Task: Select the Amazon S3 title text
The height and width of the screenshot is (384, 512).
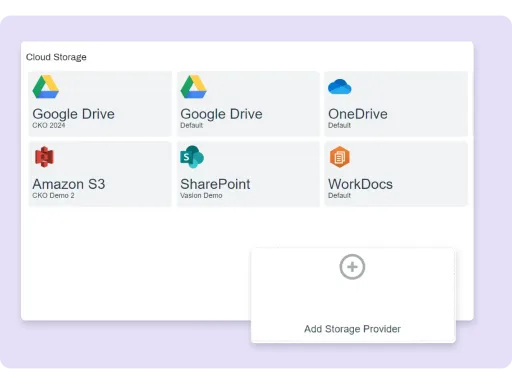Action: click(x=69, y=184)
